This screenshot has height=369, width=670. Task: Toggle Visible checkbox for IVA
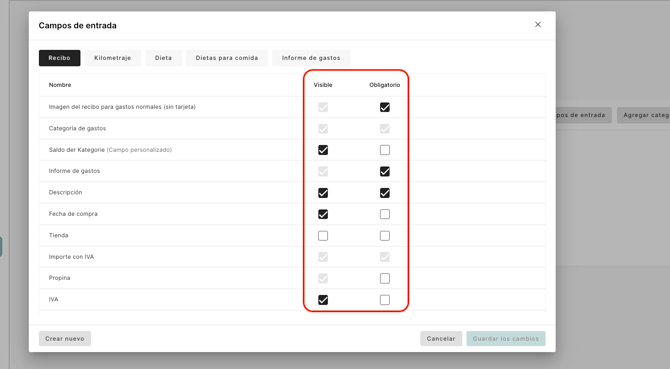point(323,300)
